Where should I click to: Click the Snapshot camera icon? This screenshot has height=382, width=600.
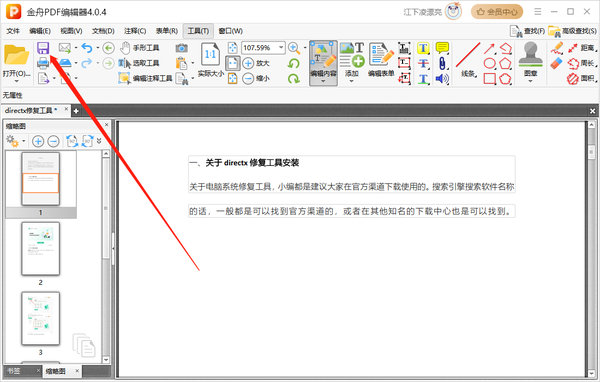click(181, 48)
